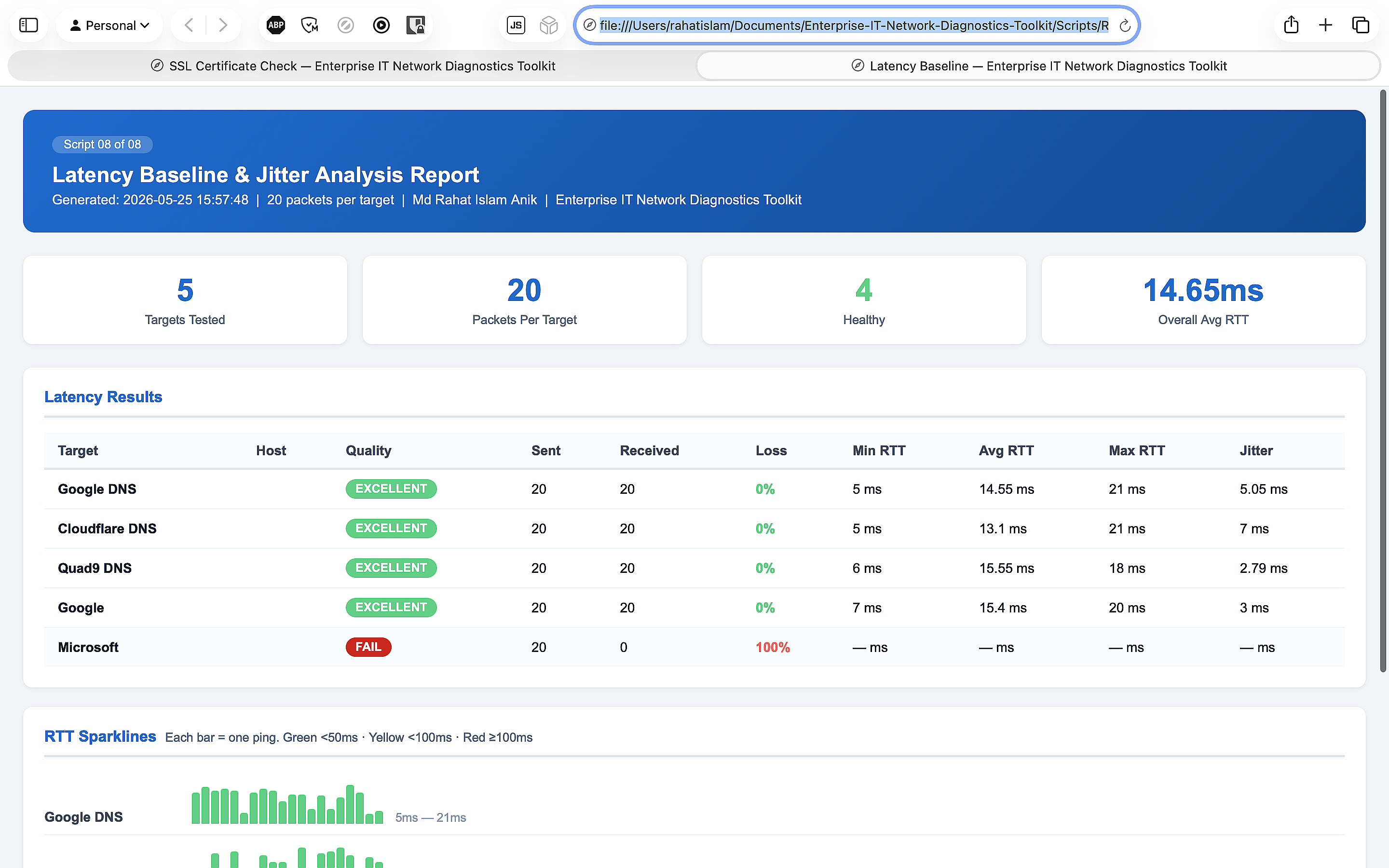Click the 14.55 ms average RTT value

point(1006,489)
